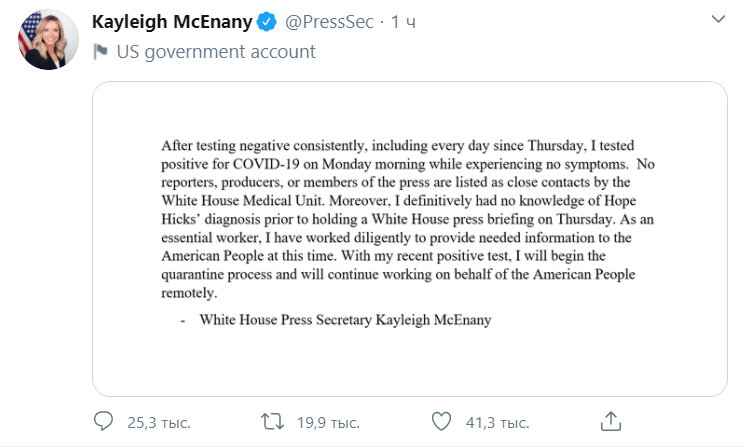743x447 pixels.
Task: Expand the tweet options chevron menu
Action: [718, 20]
